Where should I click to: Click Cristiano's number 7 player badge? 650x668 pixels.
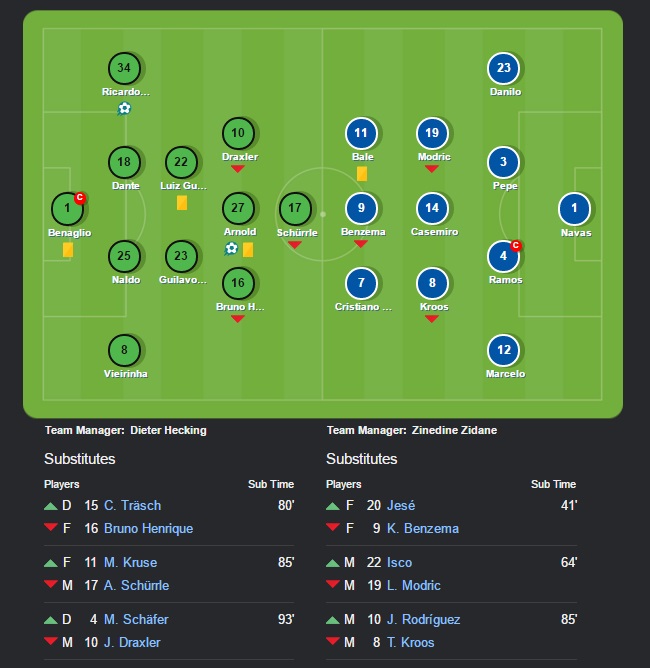click(x=361, y=283)
